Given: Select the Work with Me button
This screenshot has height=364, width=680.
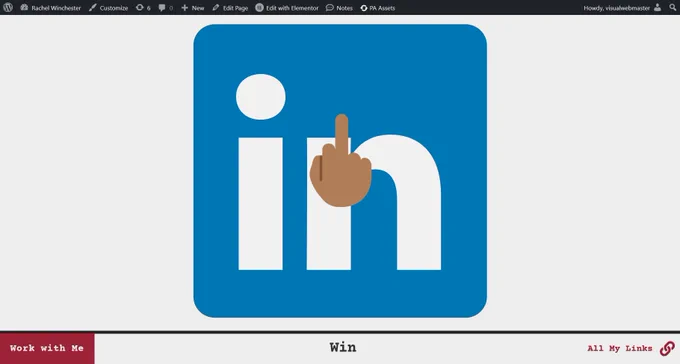Looking at the screenshot, I should click(x=47, y=348).
